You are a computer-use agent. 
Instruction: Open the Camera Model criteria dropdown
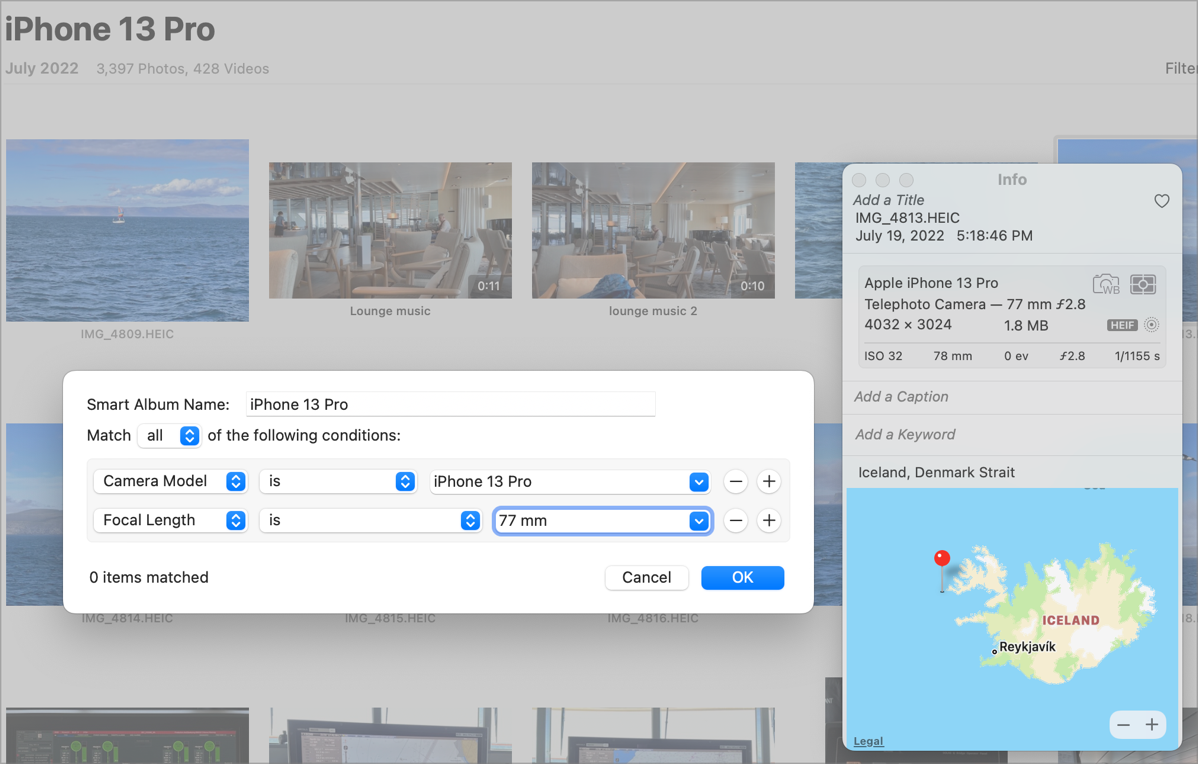coord(170,482)
